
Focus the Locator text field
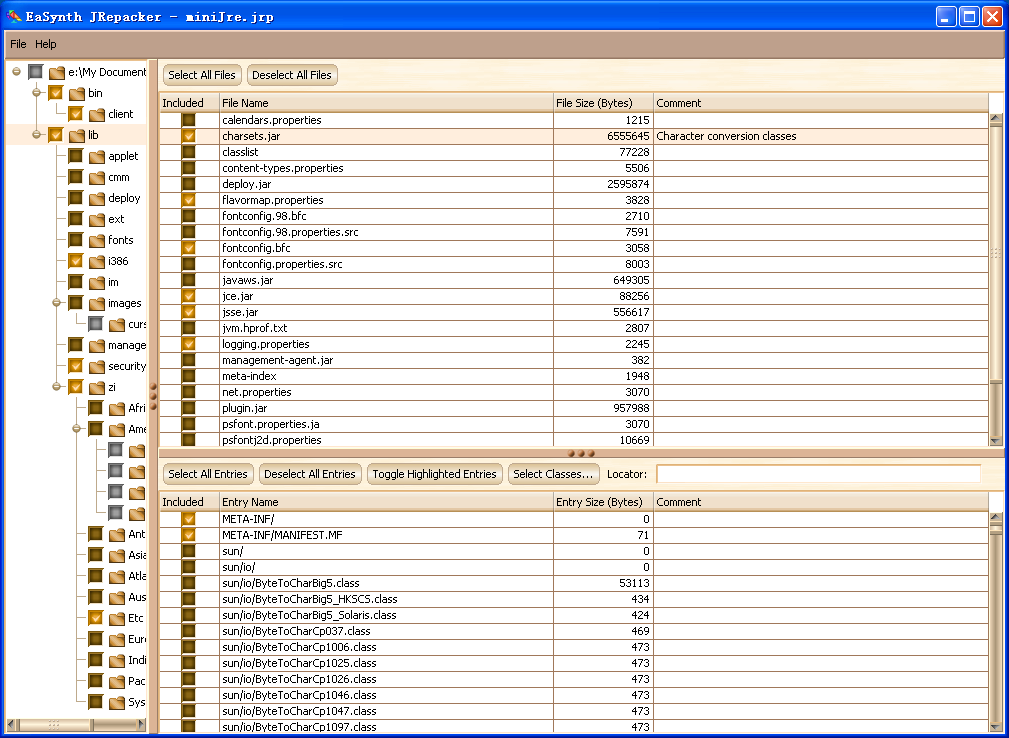click(818, 474)
